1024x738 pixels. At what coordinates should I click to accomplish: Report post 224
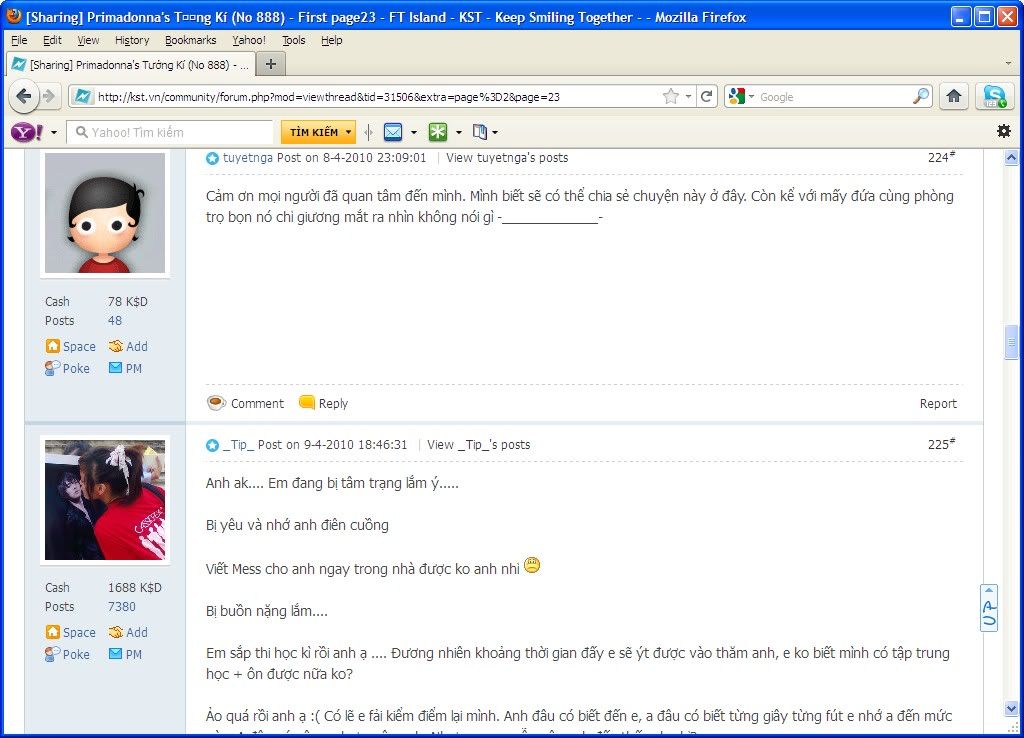(938, 404)
